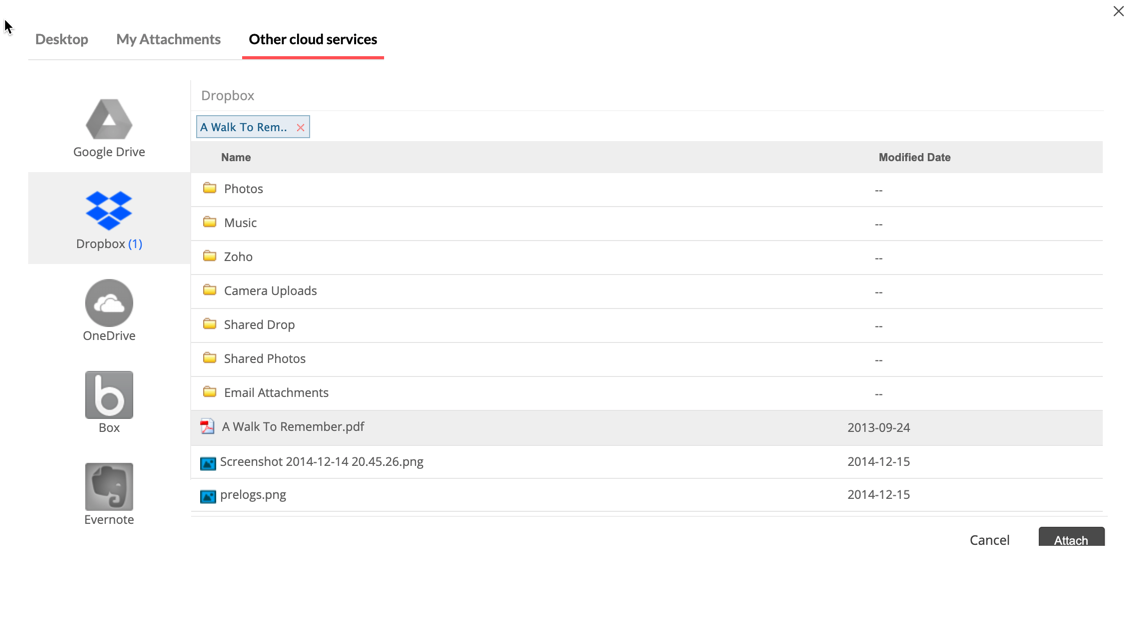
Task: Browse the Email Attachments folder
Action: coord(276,393)
